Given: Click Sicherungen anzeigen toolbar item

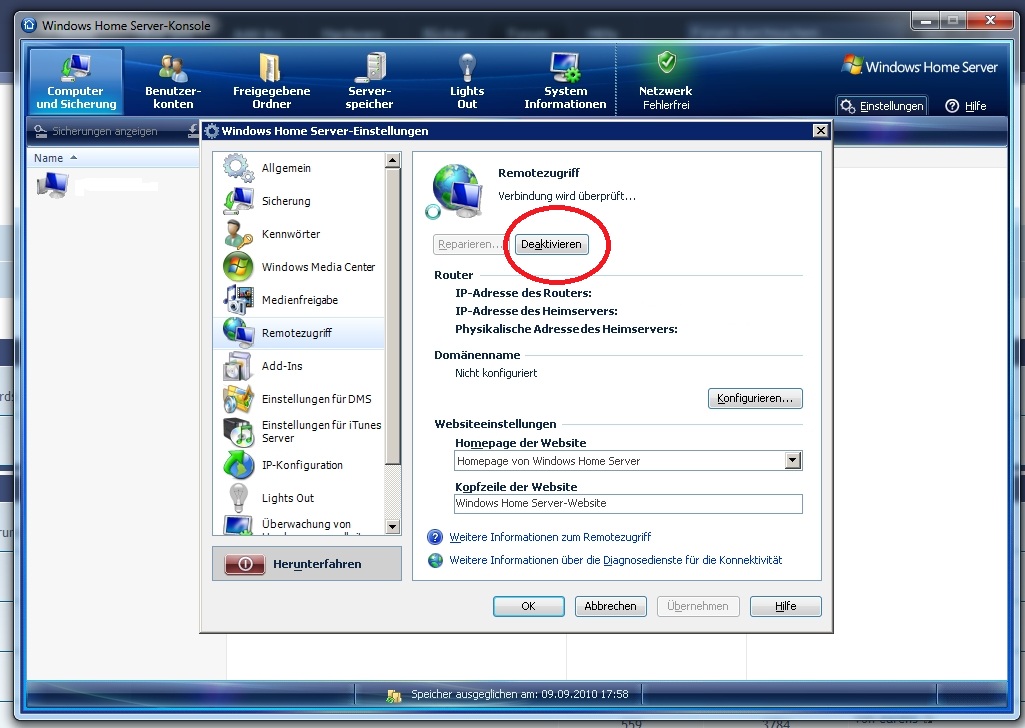Looking at the screenshot, I should pos(97,131).
